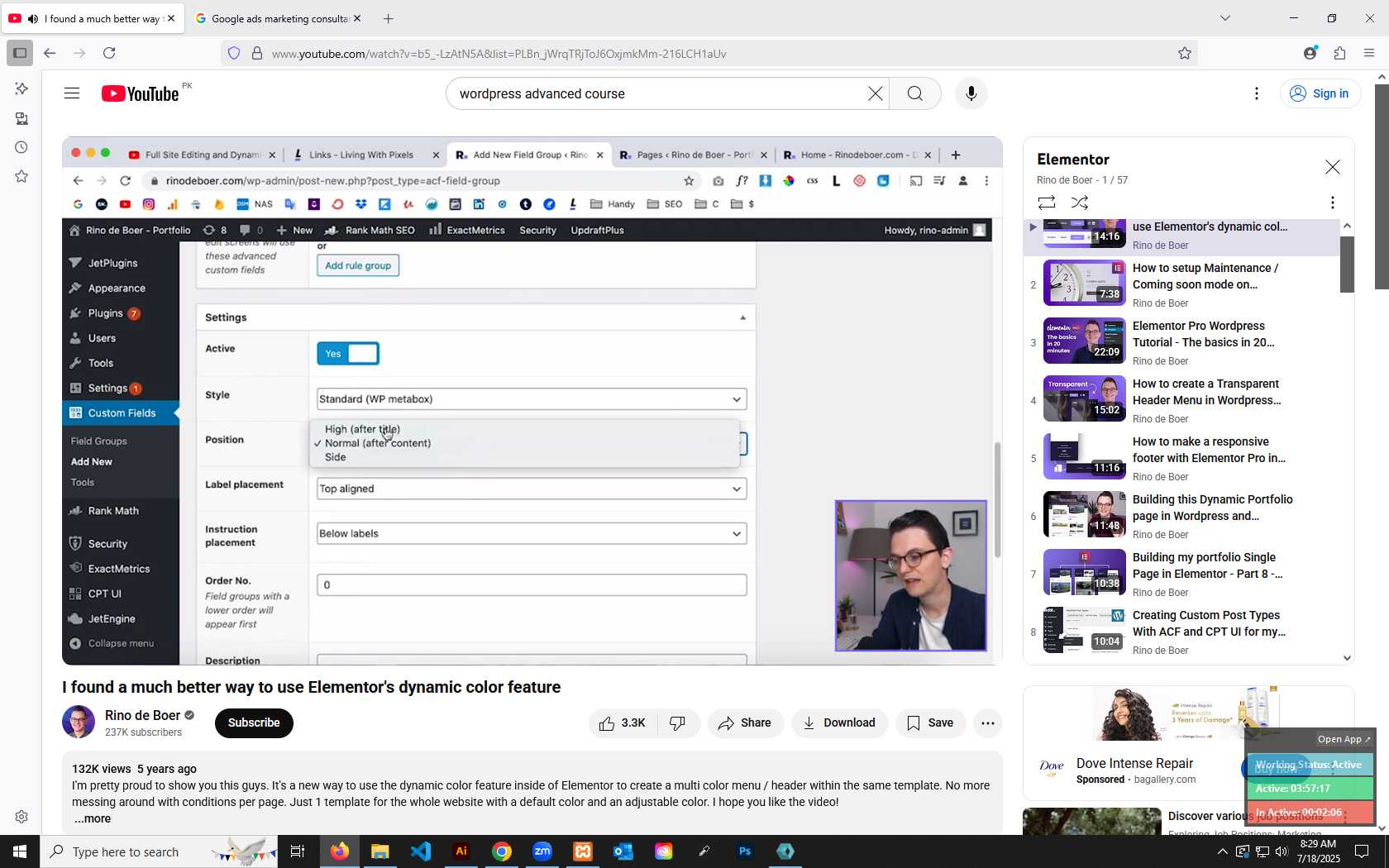Open the AI chatbot sidebar sparkle icon

(21, 88)
